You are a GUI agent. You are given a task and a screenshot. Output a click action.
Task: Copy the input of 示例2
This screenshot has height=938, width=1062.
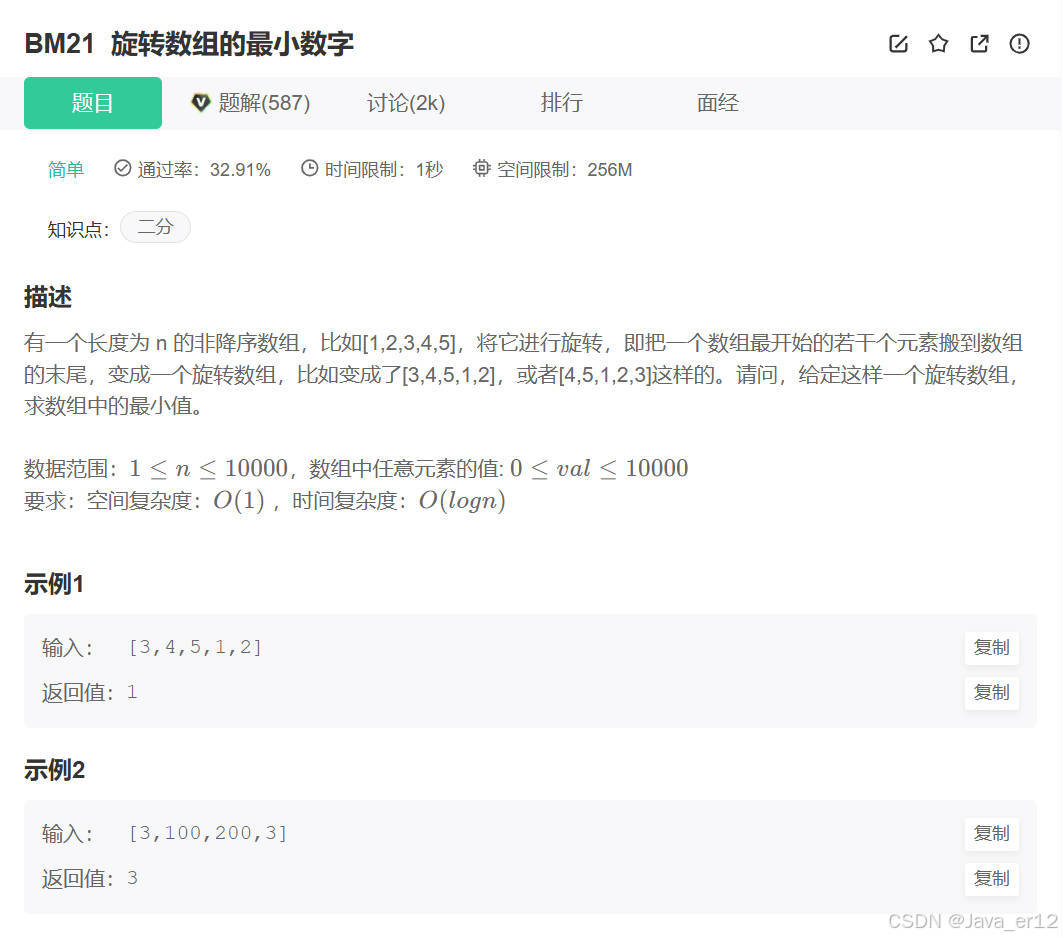[991, 834]
